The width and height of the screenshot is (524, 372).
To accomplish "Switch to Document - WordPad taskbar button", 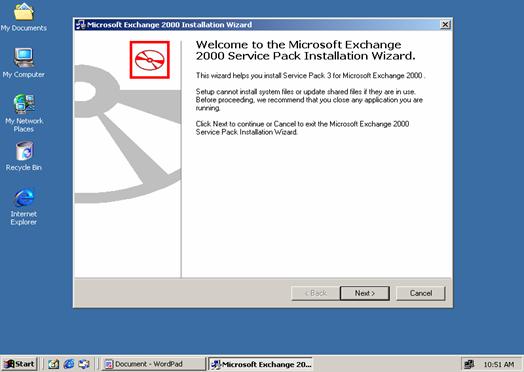I will [x=153, y=364].
